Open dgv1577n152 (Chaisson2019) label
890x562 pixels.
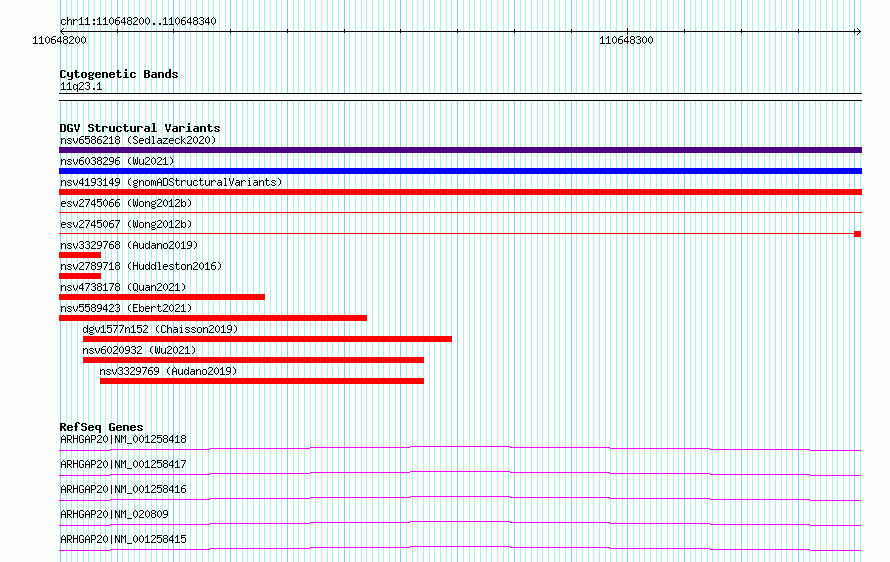pyautogui.click(x=160, y=329)
